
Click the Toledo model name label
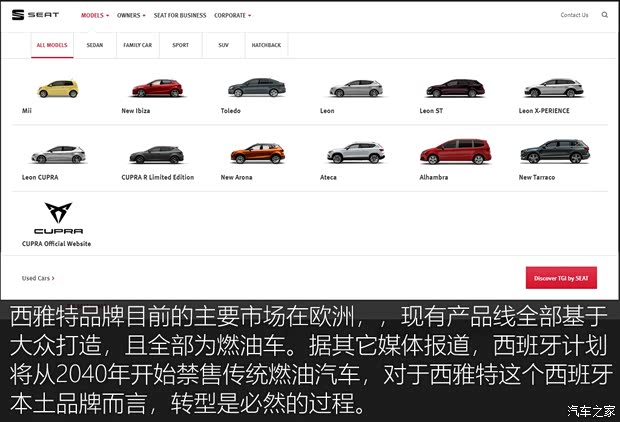point(231,111)
